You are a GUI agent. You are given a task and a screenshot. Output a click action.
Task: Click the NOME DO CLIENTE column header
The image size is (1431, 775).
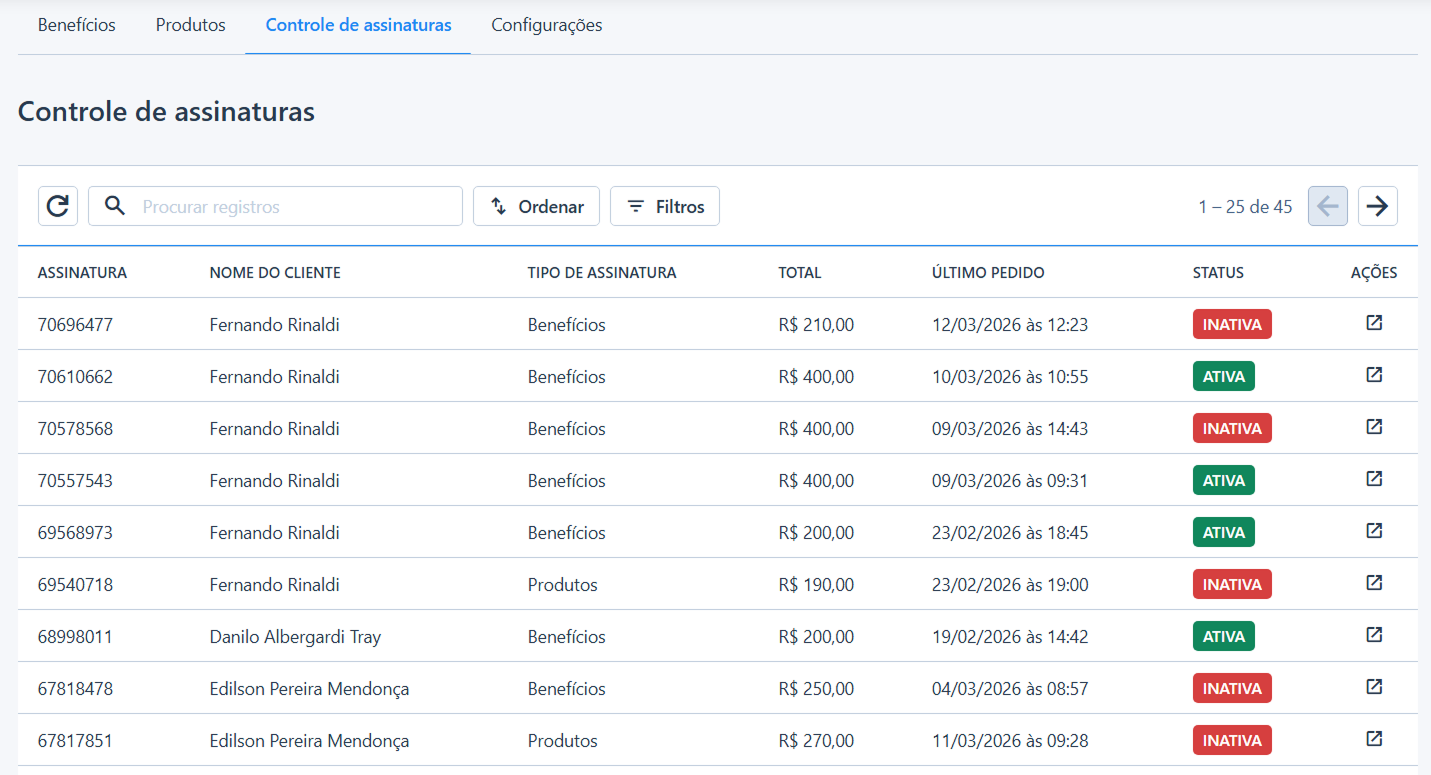tap(275, 273)
